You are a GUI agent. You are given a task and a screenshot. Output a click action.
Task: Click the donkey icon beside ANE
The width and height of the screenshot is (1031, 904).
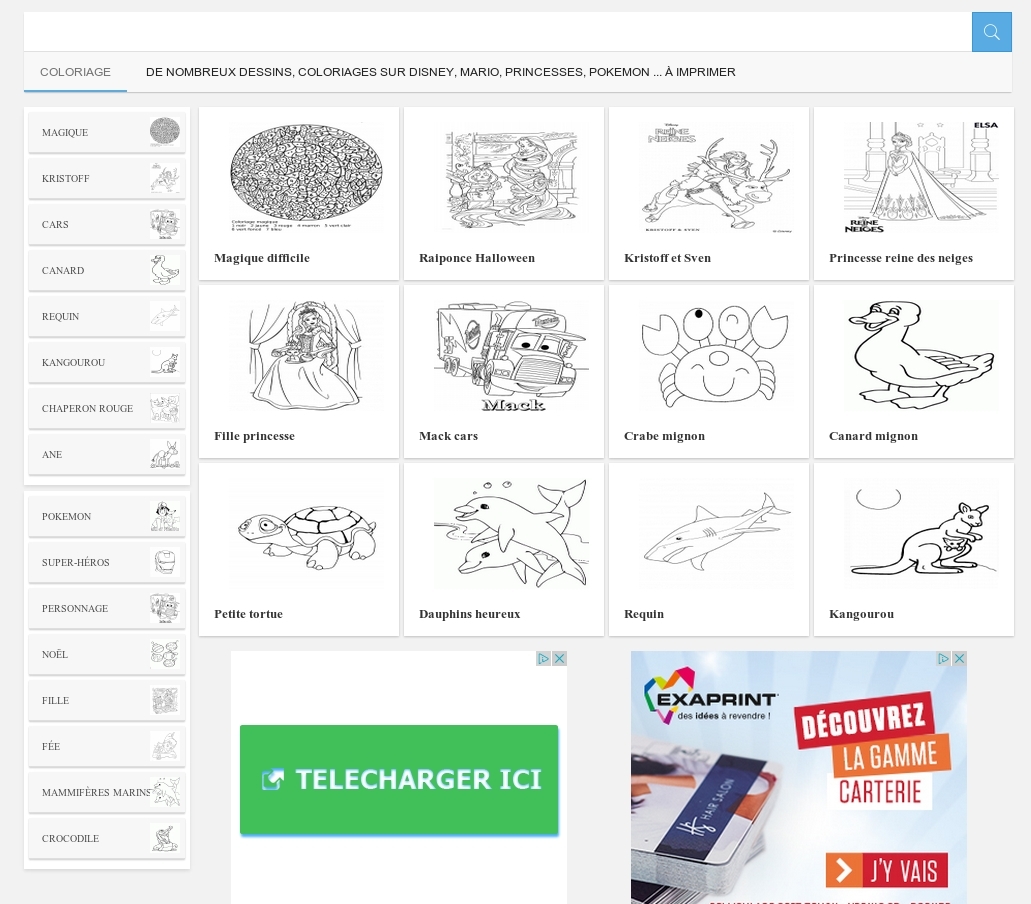click(164, 454)
